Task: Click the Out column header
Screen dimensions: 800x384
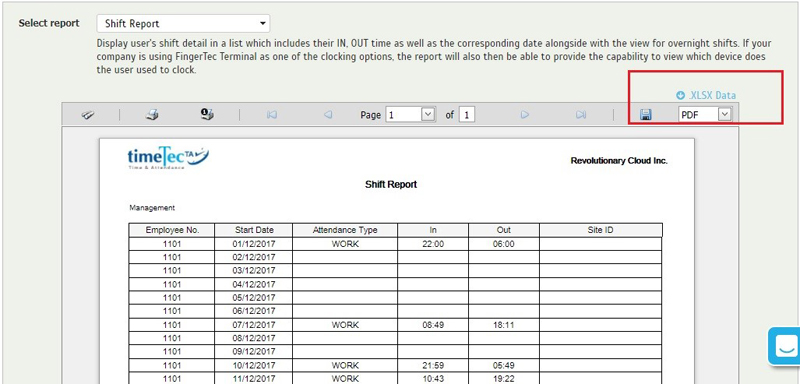Action: click(x=504, y=230)
